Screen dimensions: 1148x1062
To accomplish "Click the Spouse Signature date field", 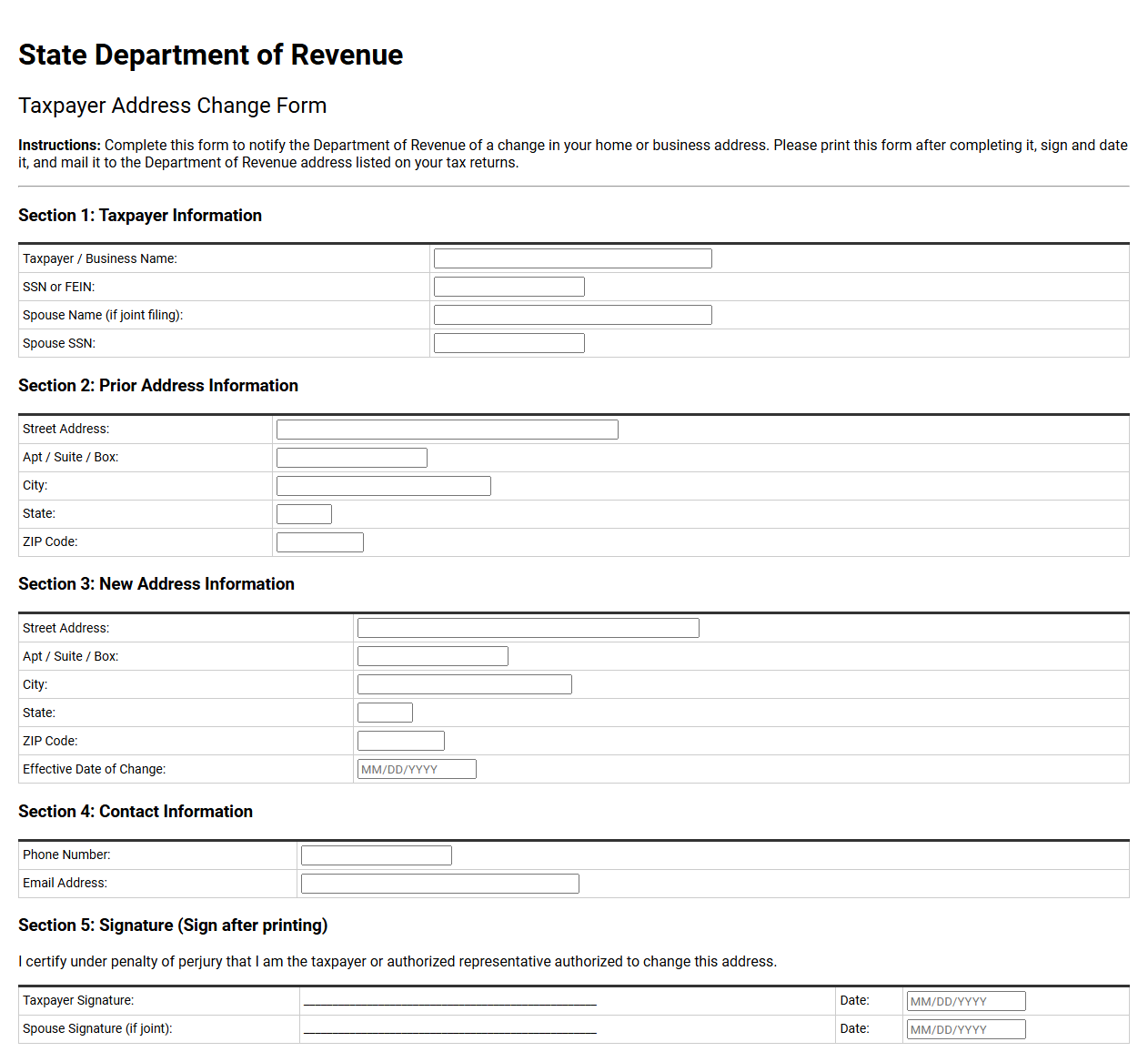I will (x=966, y=1029).
